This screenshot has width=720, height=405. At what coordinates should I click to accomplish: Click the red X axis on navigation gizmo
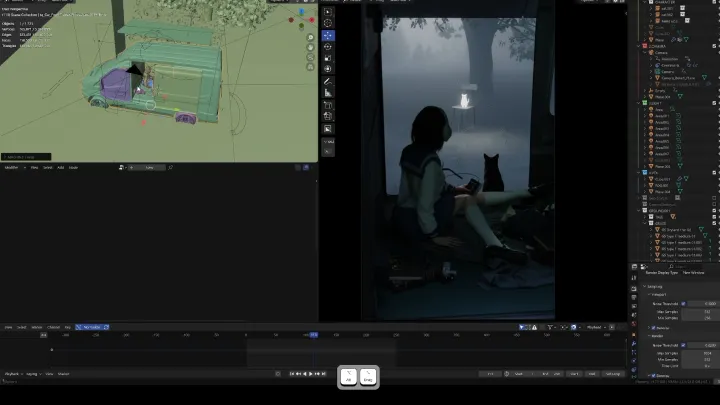tap(312, 20)
